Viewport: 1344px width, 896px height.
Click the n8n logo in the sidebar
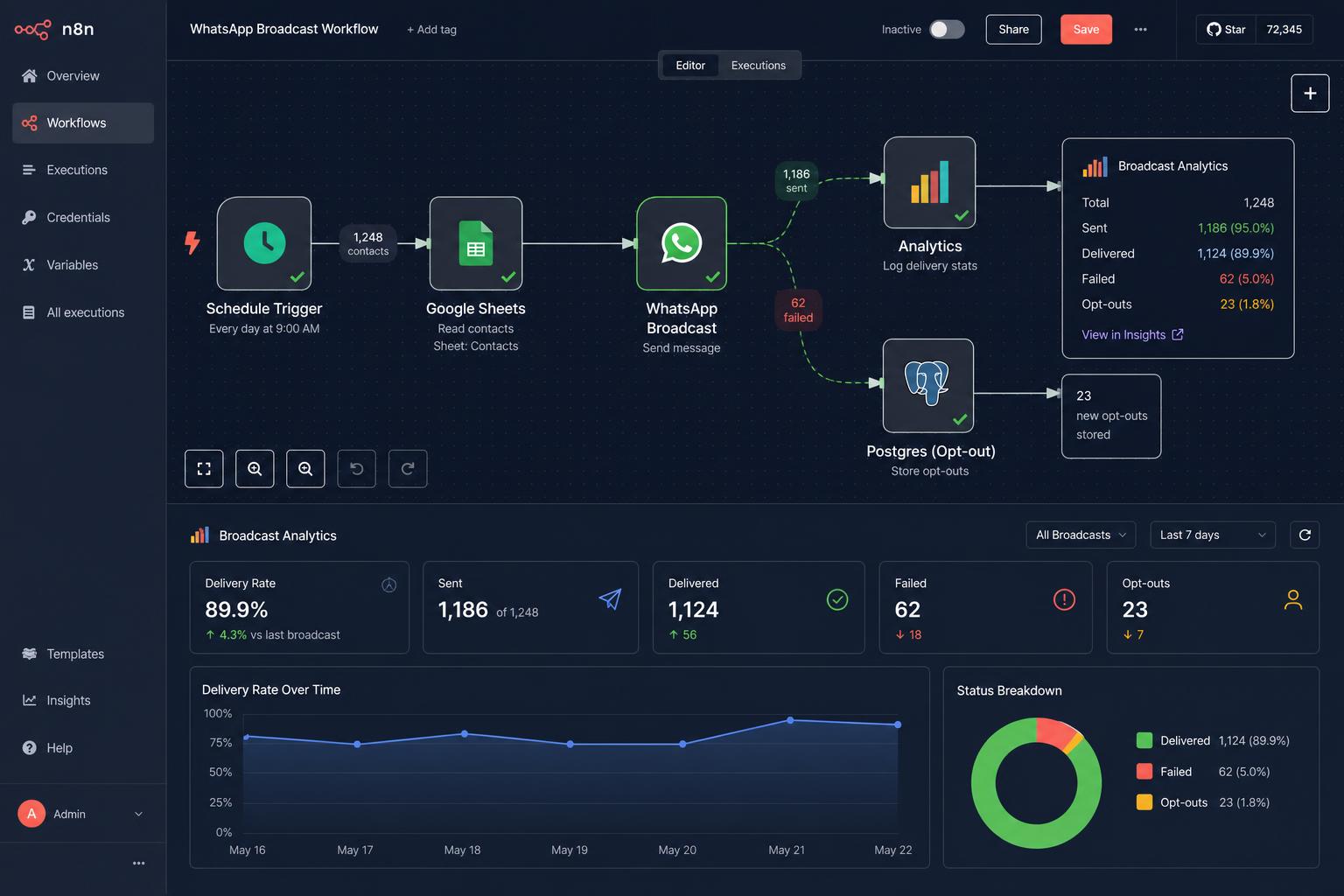53,29
